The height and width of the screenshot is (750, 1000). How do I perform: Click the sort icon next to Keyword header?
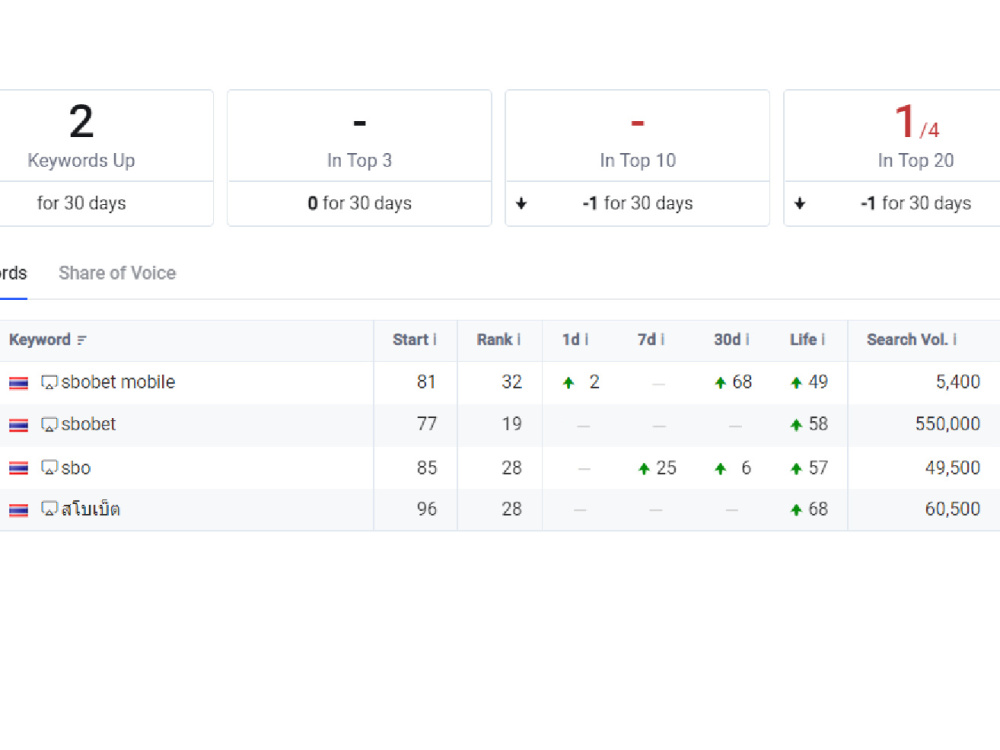coord(82,340)
